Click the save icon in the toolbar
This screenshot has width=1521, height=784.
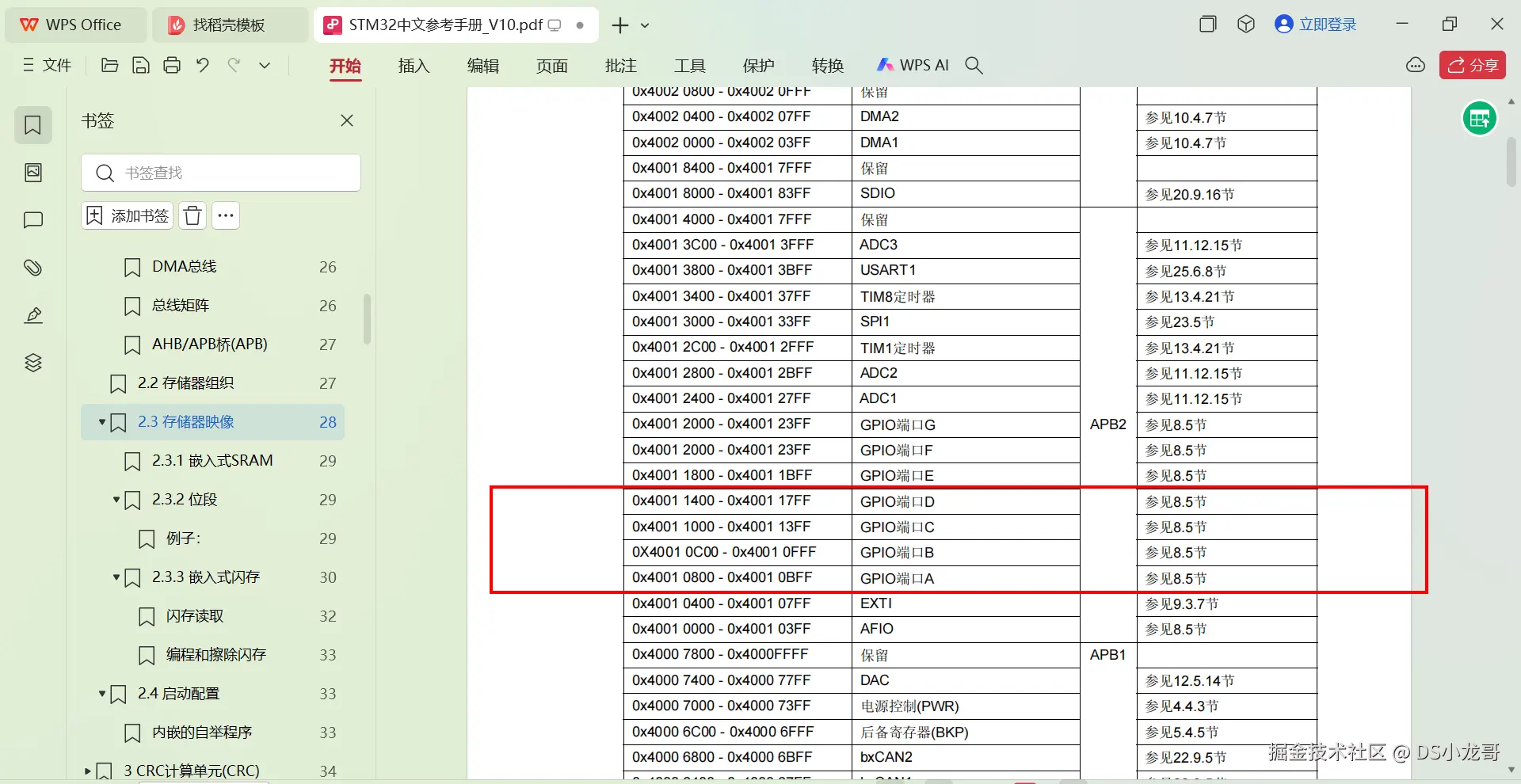pos(141,65)
